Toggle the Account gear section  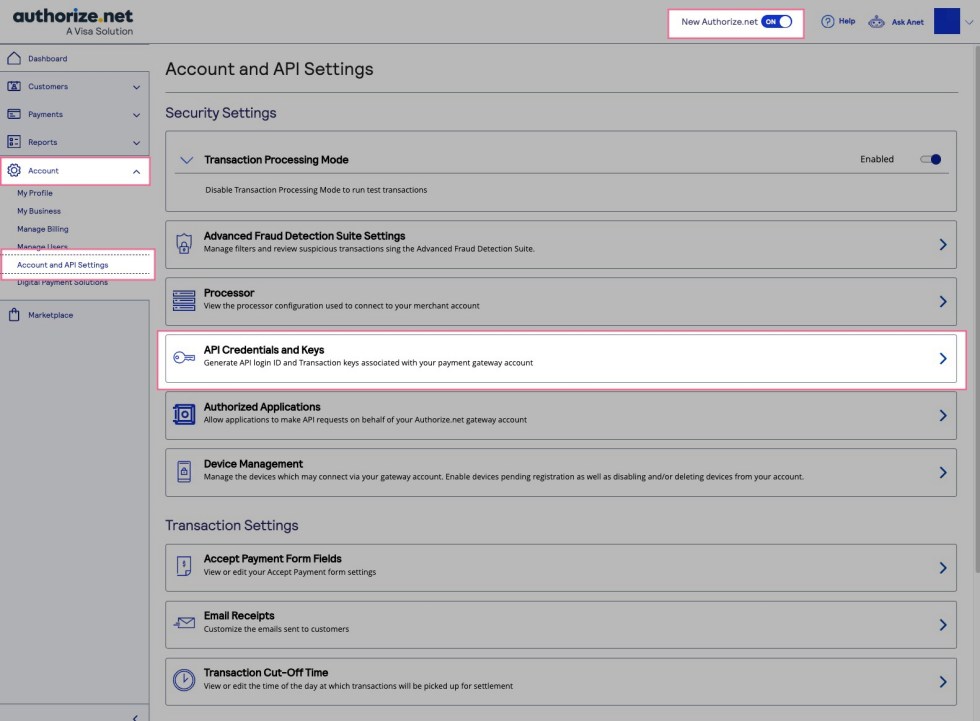click(x=13, y=170)
